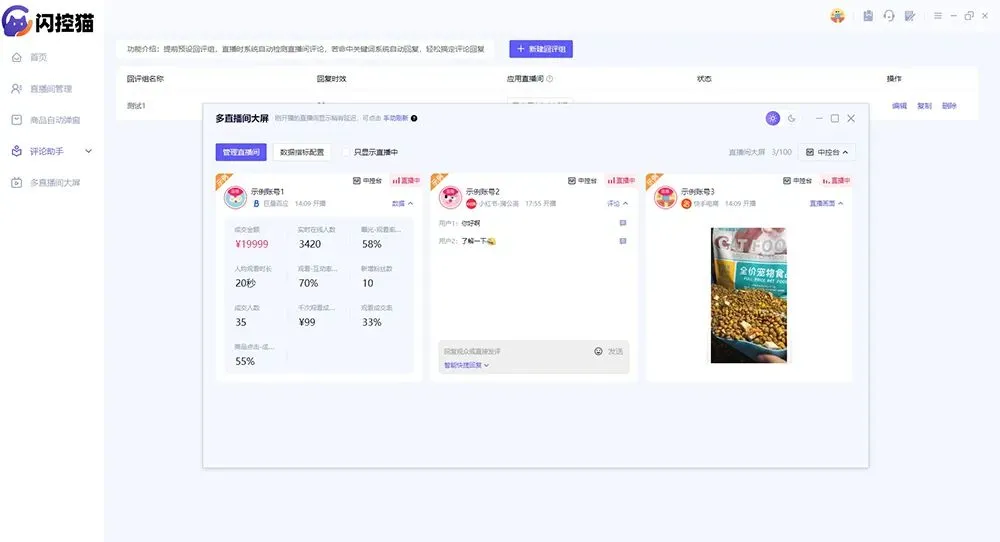
Task: Click the user avatar in title bar
Action: pyautogui.click(x=837, y=16)
